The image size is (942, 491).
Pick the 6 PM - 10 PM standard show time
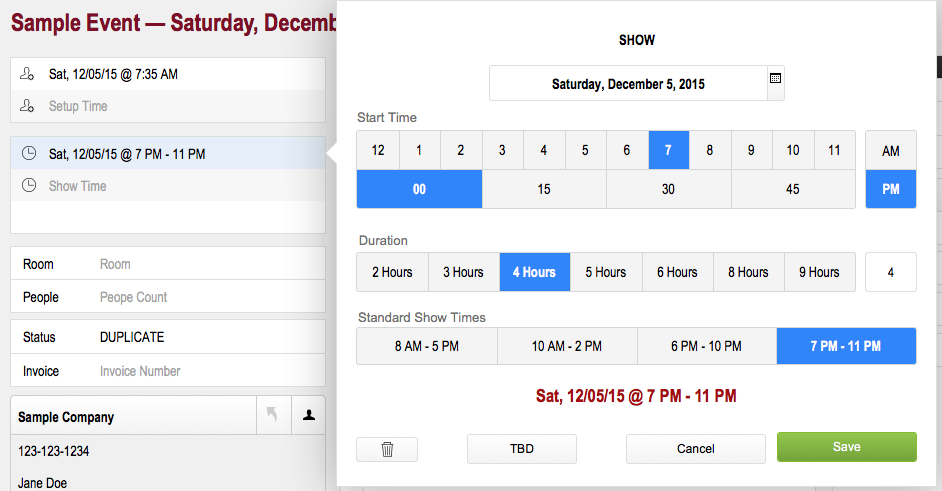coord(706,346)
